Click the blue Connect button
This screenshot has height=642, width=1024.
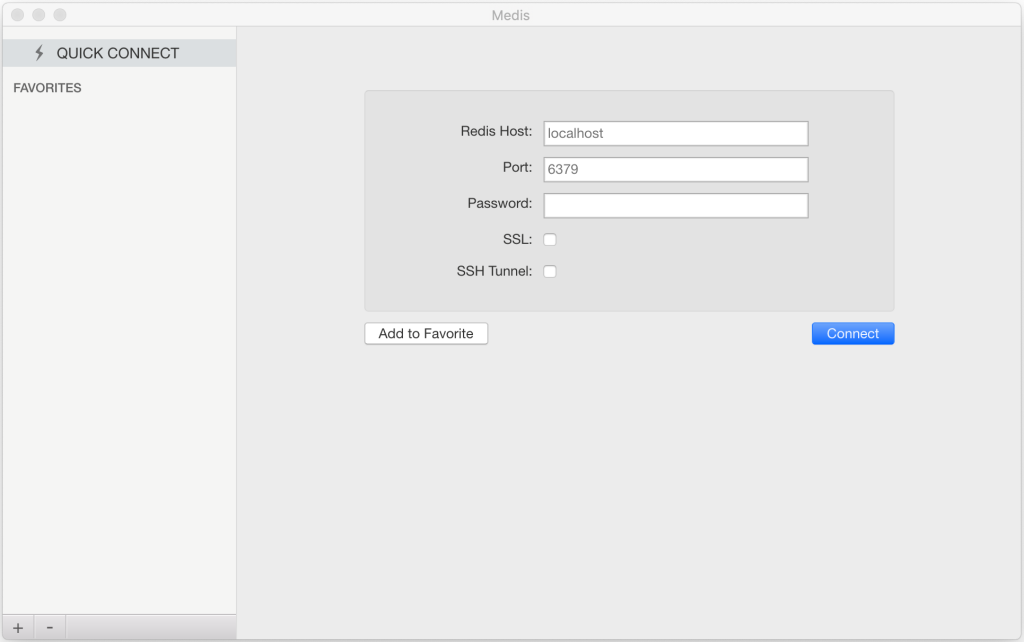[853, 334]
